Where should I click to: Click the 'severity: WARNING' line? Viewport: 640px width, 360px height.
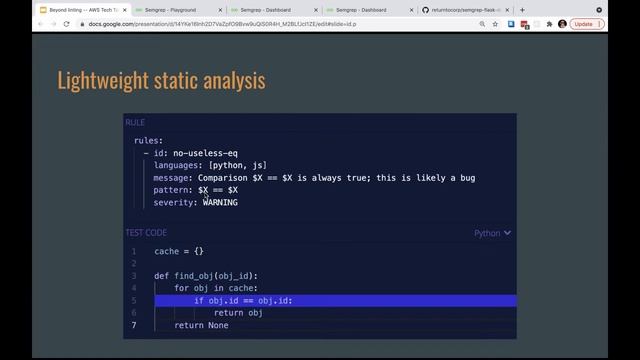point(196,202)
